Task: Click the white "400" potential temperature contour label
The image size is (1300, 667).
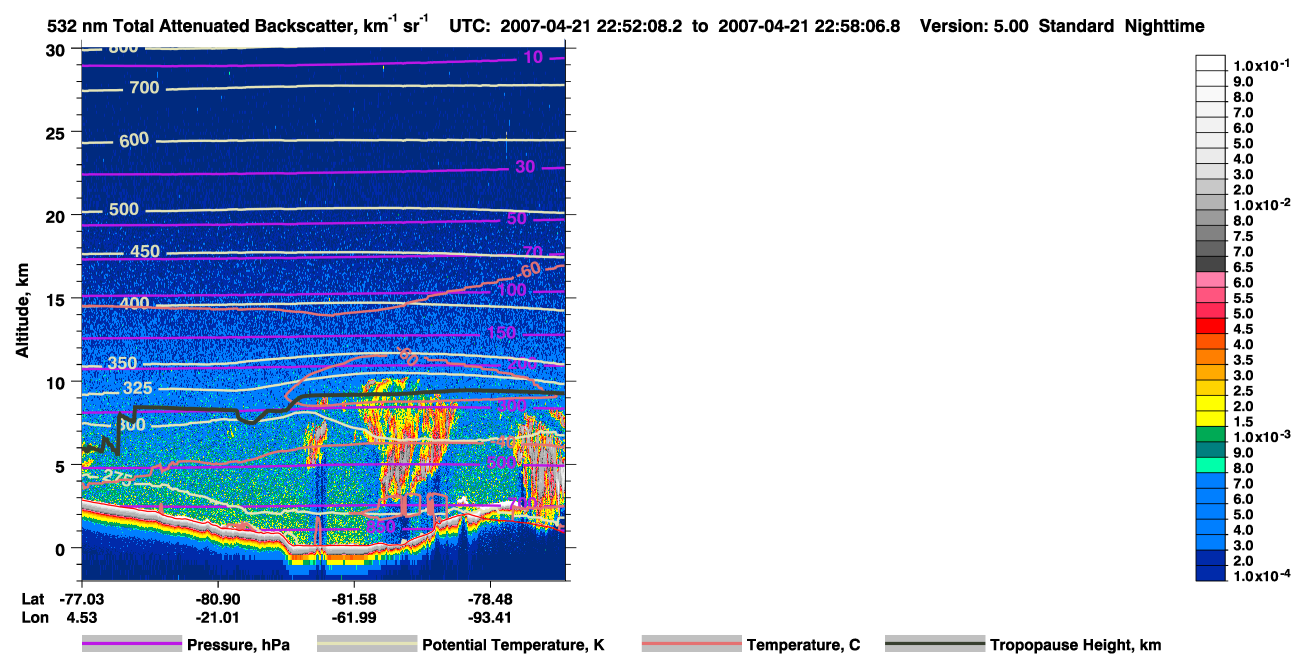Action: [134, 303]
